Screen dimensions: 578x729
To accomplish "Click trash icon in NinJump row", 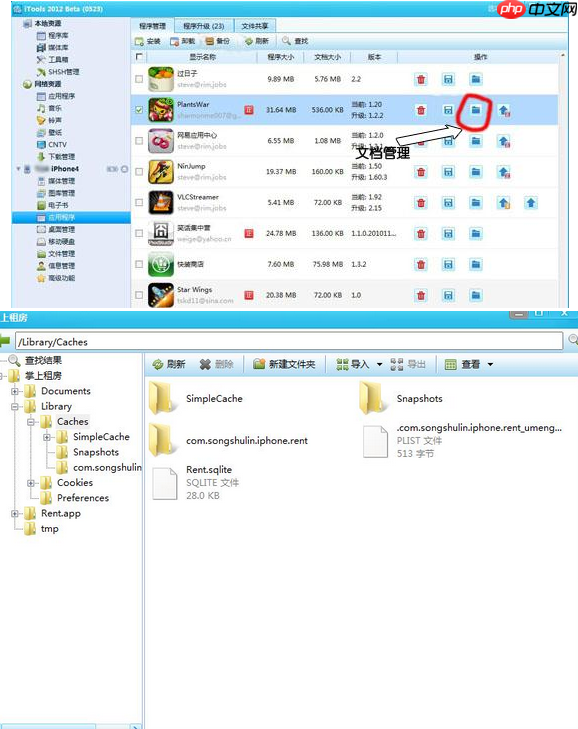I will pyautogui.click(x=421, y=172).
